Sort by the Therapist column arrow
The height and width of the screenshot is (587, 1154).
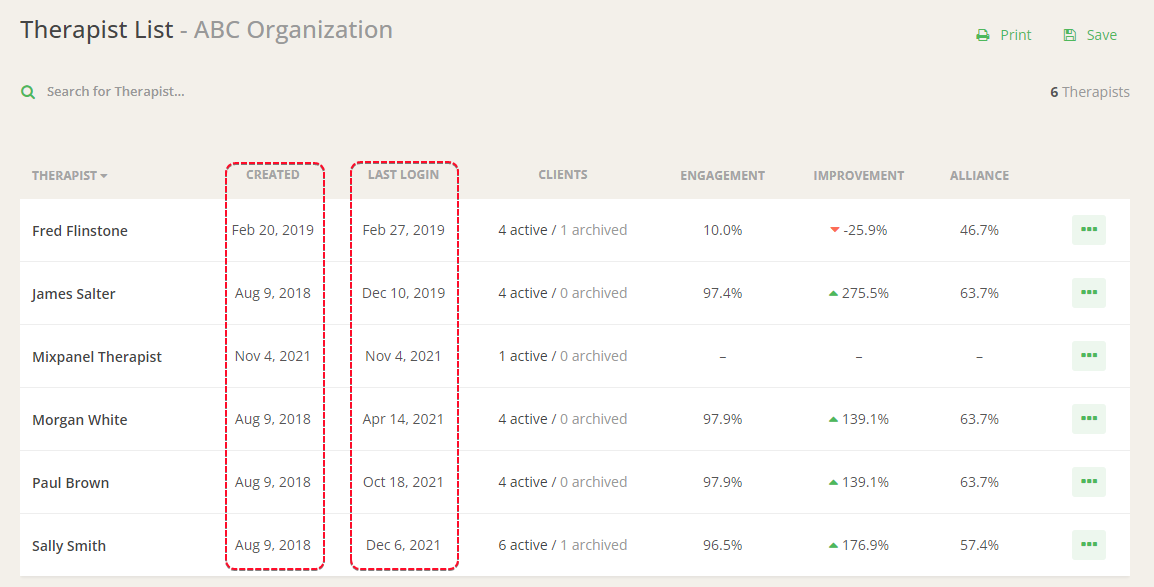click(x=104, y=176)
